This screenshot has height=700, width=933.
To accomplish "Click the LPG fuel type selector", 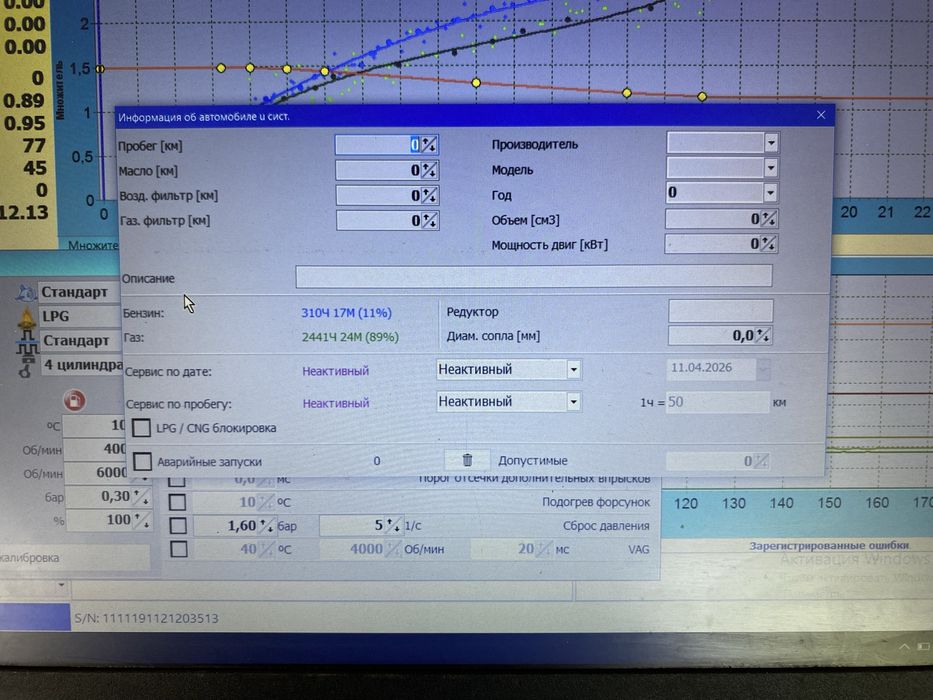I will pos(80,316).
